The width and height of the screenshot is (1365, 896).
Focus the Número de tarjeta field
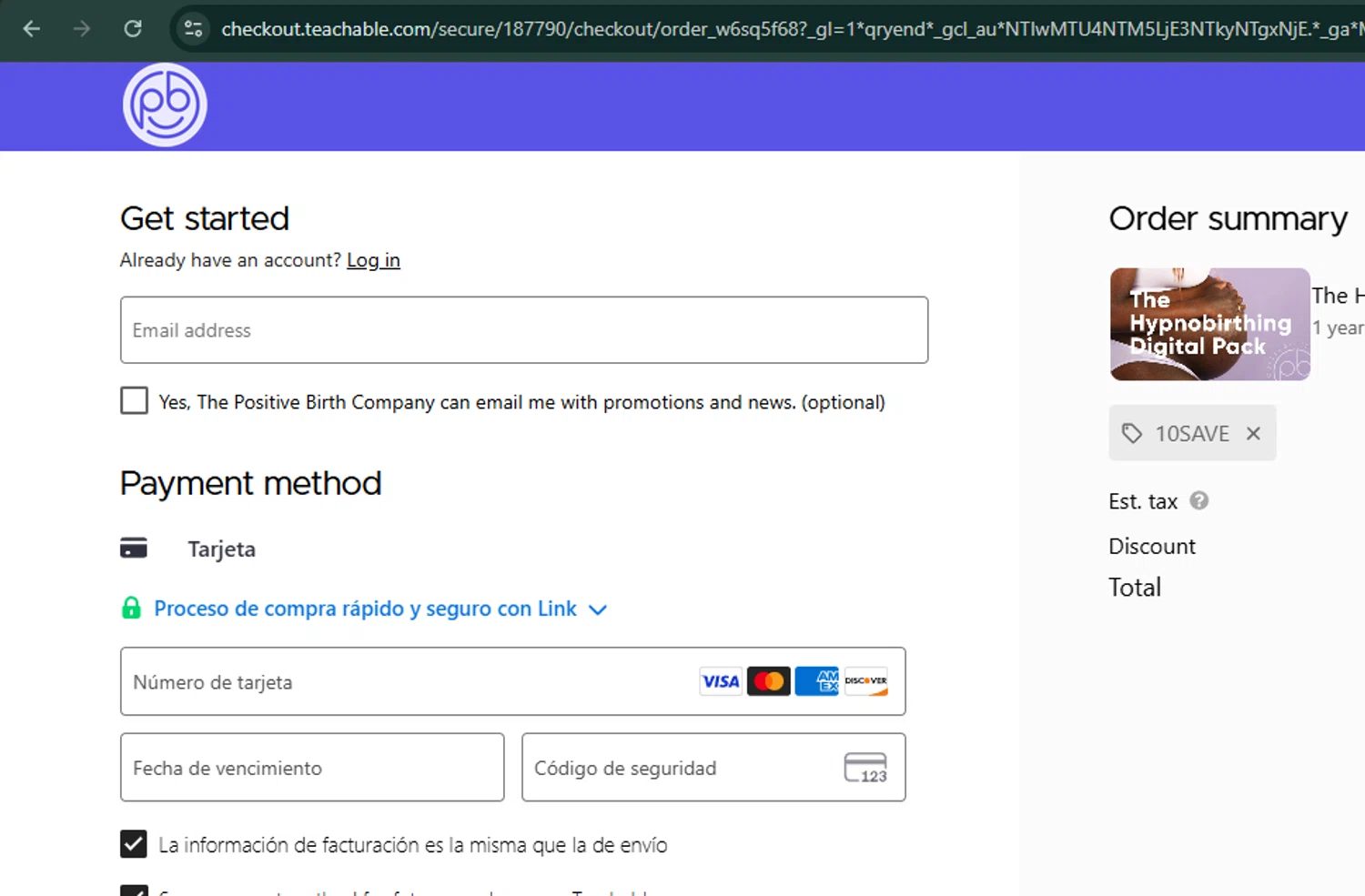click(x=513, y=681)
